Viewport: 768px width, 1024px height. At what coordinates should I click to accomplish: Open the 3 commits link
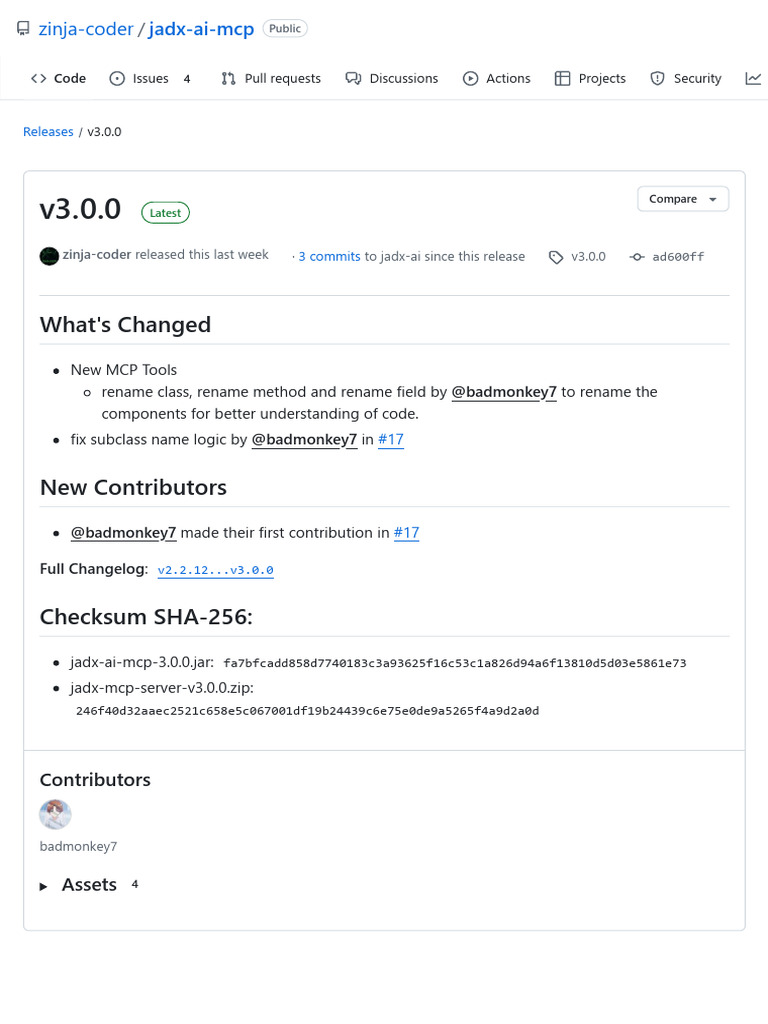[329, 257]
